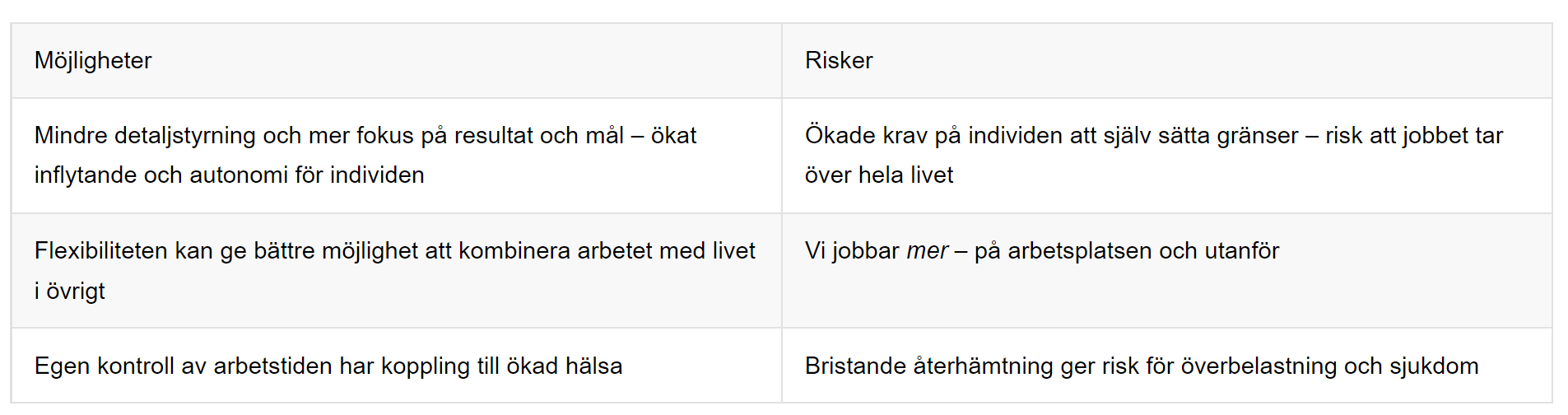Select the Flexibiliteten kan ge bättre cell
Image resolution: width=1568 pixels, height=415 pixels.
tap(396, 271)
